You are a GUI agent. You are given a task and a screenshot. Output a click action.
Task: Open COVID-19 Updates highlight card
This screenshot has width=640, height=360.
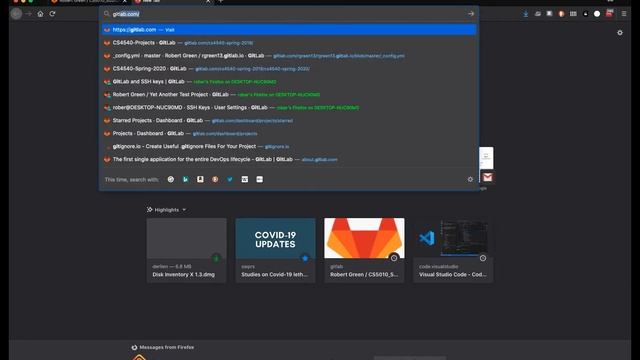276,250
